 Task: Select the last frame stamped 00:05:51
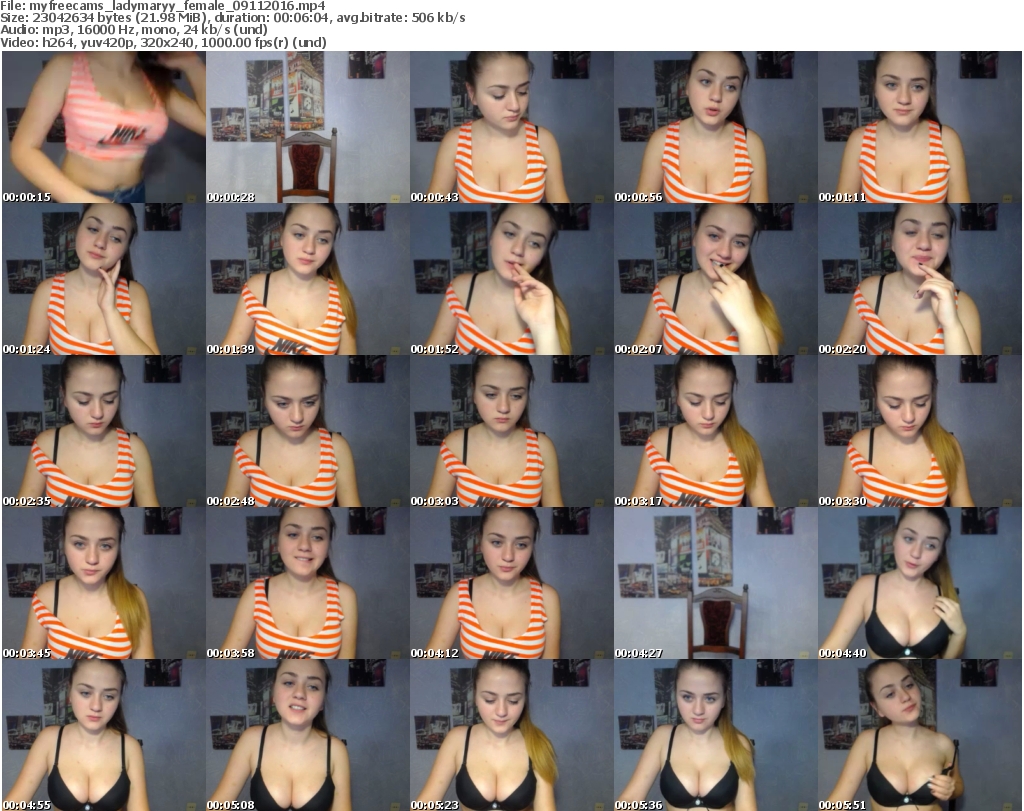pyautogui.click(x=920, y=735)
